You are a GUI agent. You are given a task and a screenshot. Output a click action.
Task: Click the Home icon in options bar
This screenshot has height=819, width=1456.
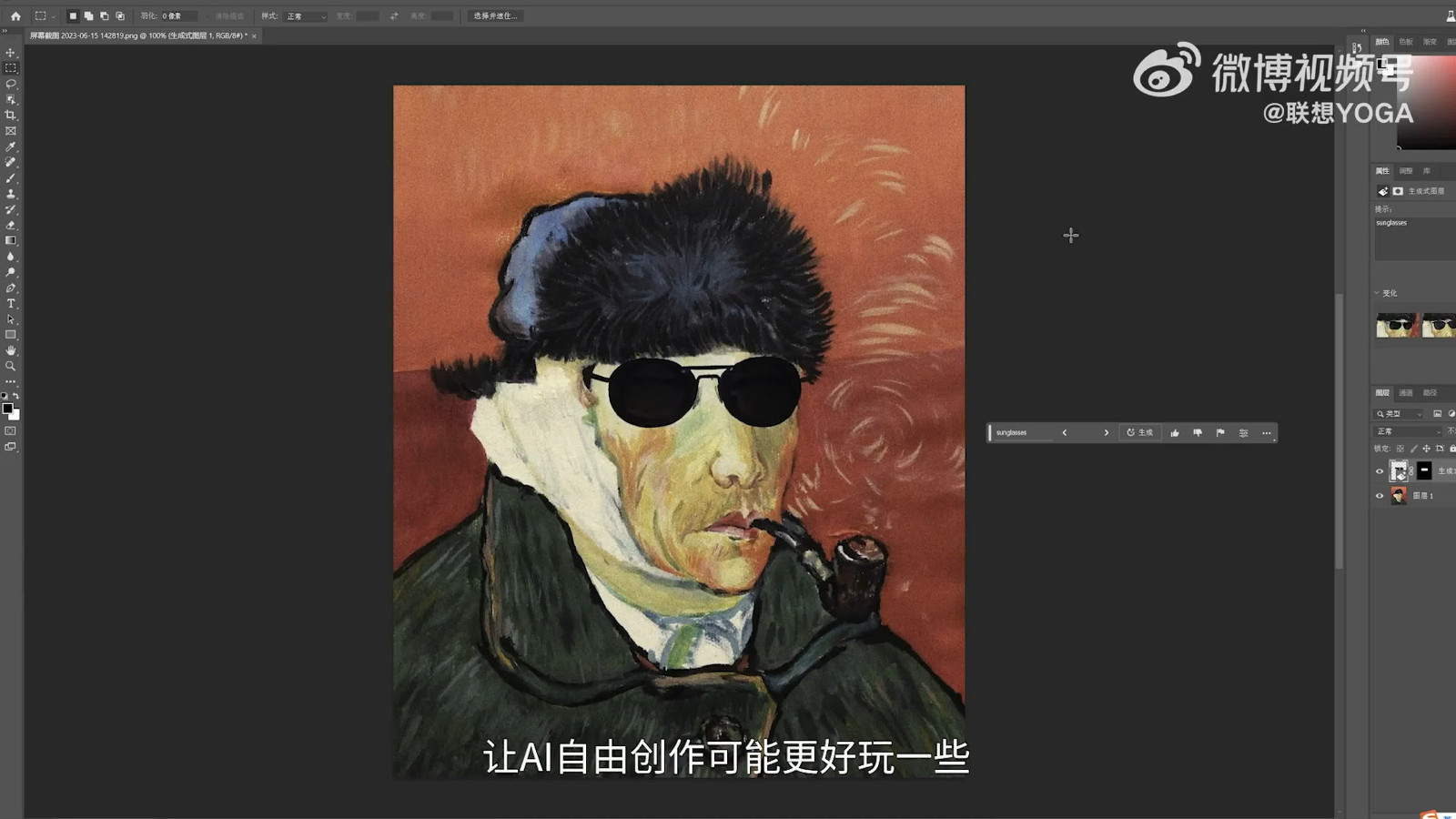point(15,15)
